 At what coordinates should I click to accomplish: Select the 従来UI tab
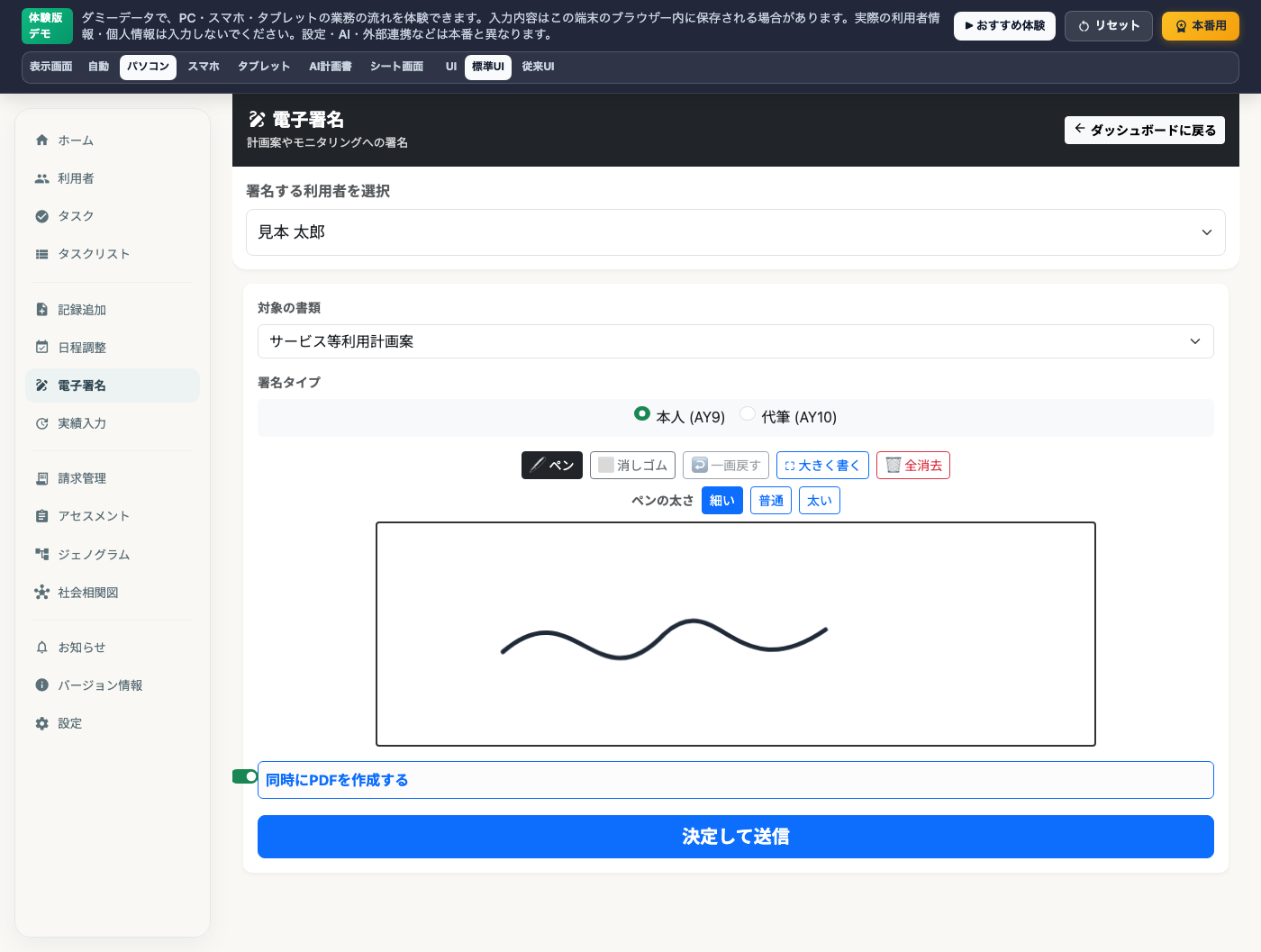538,68
